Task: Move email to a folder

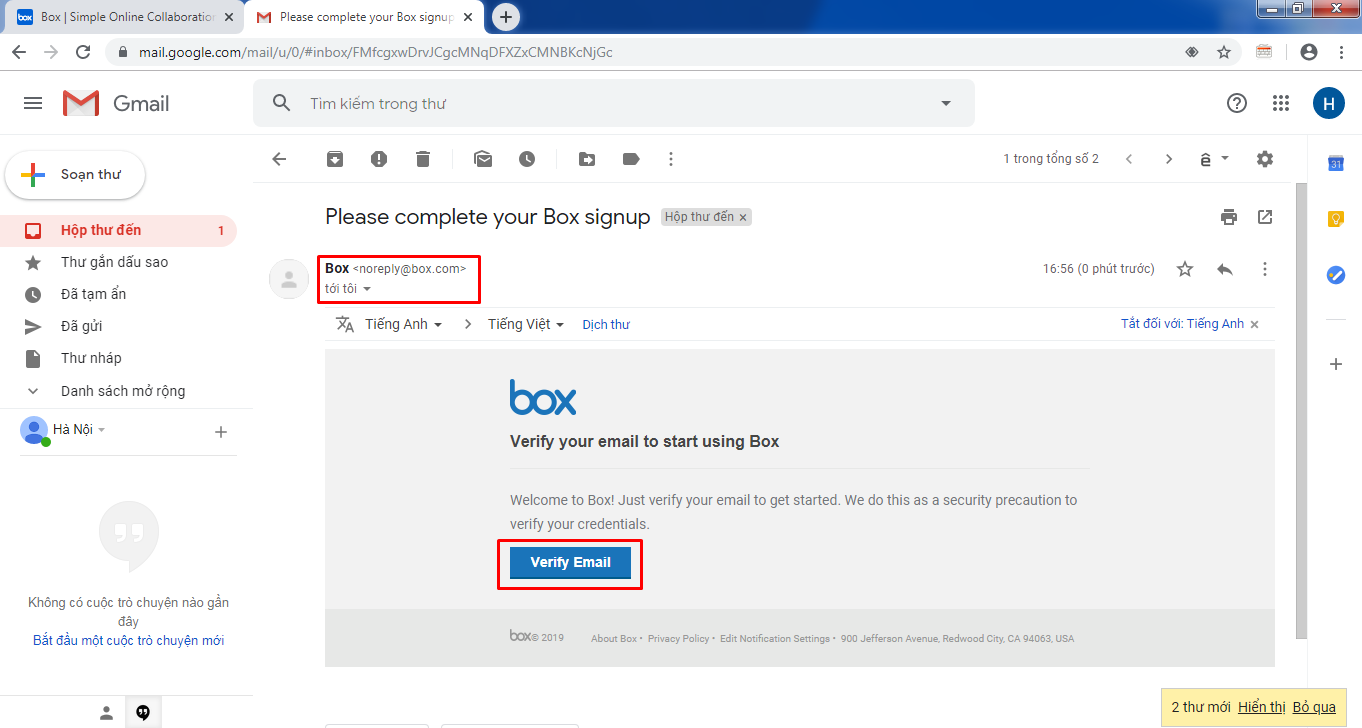Action: coord(587,159)
